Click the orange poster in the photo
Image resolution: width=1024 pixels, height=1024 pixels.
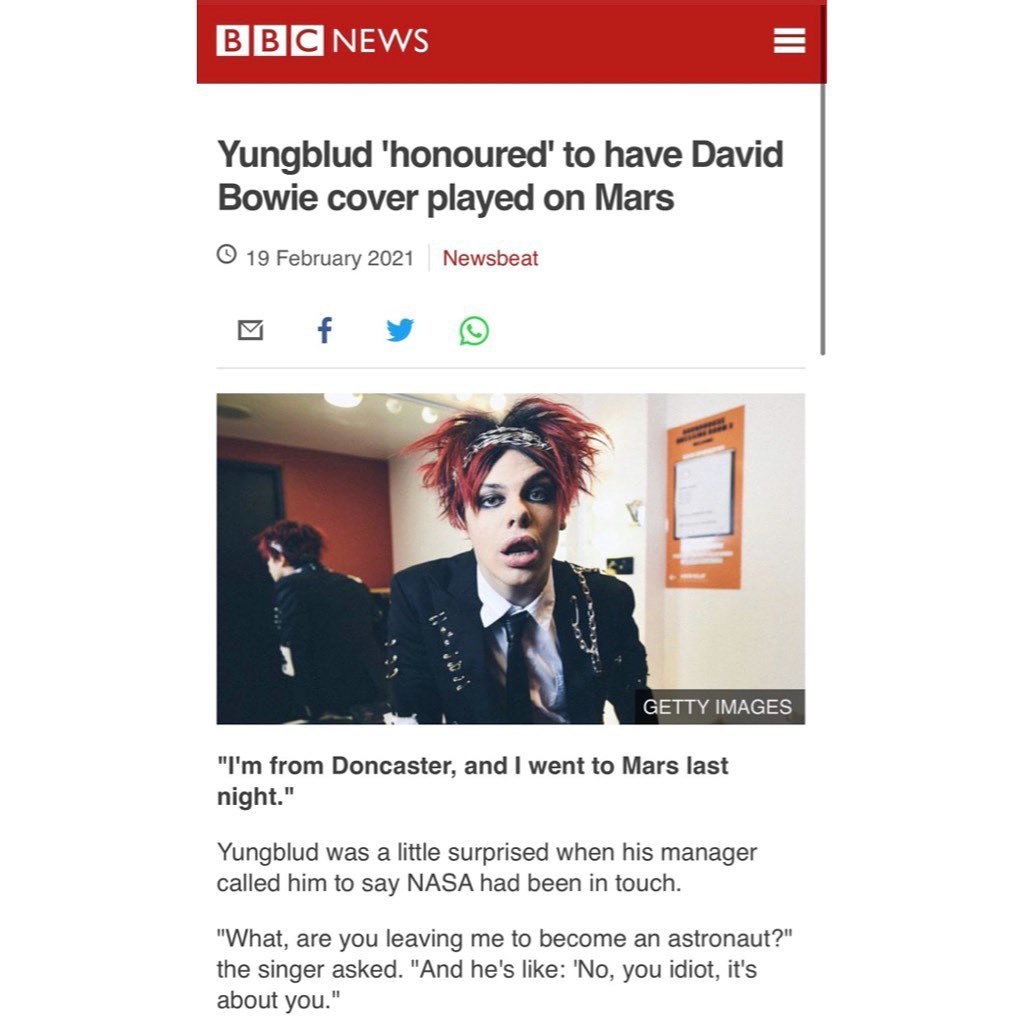pos(705,498)
